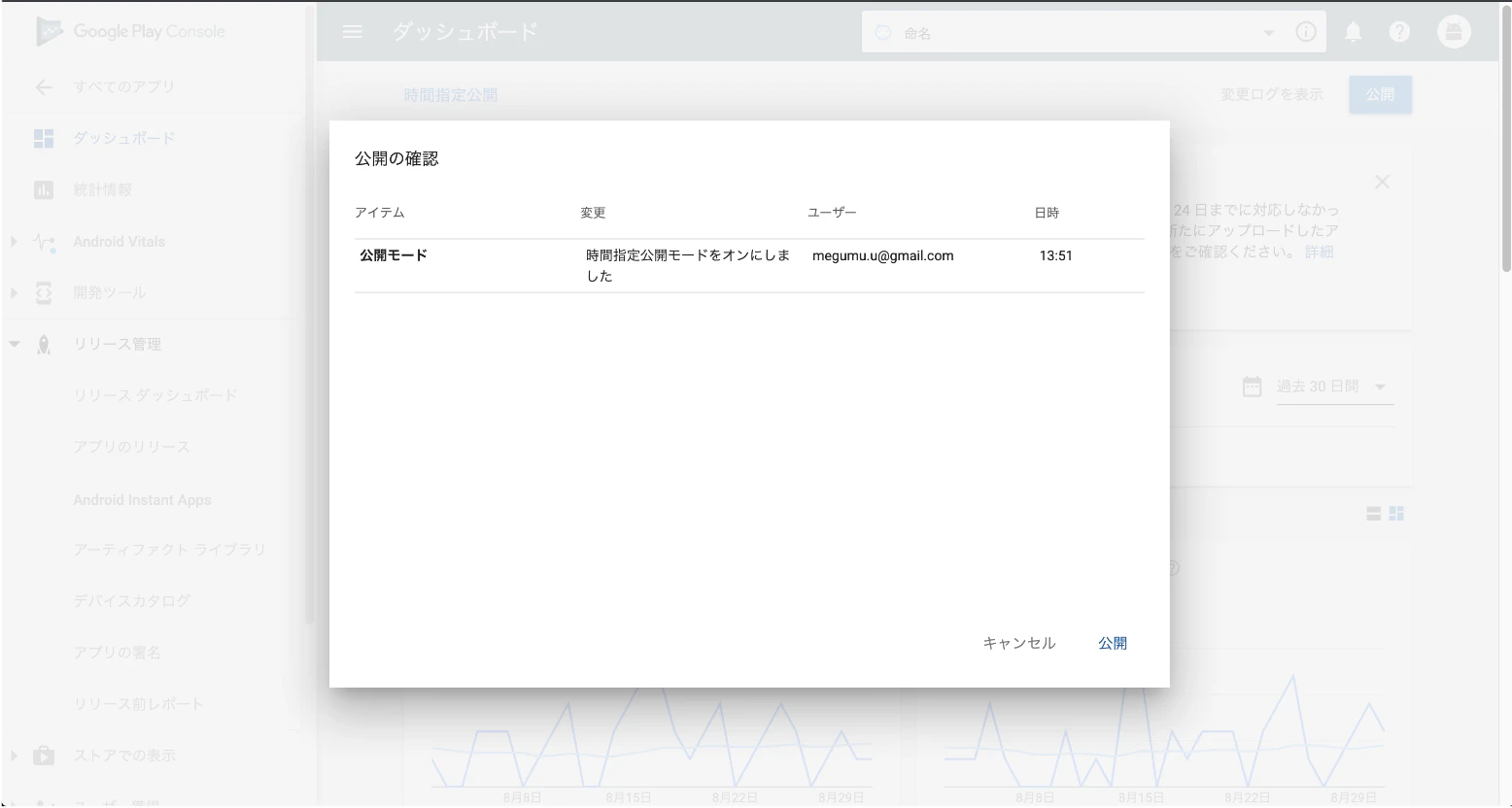Screen dimensions: 1512x808
Task: Expand the ストアでの表示 section arrow
Action: [x=14, y=755]
